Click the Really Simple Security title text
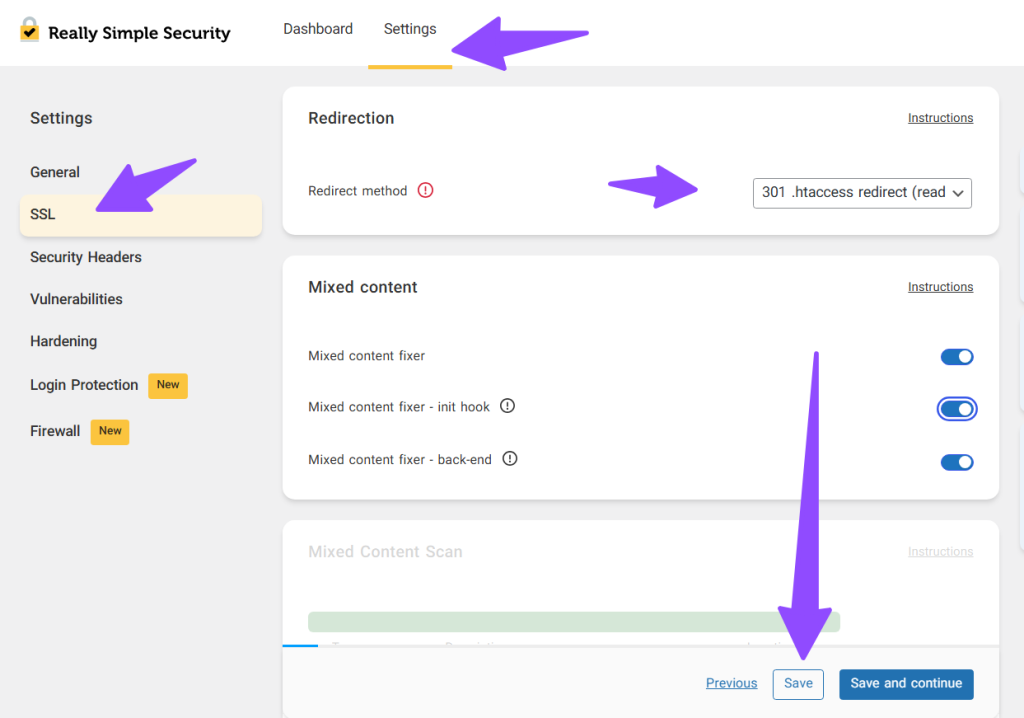 click(139, 33)
